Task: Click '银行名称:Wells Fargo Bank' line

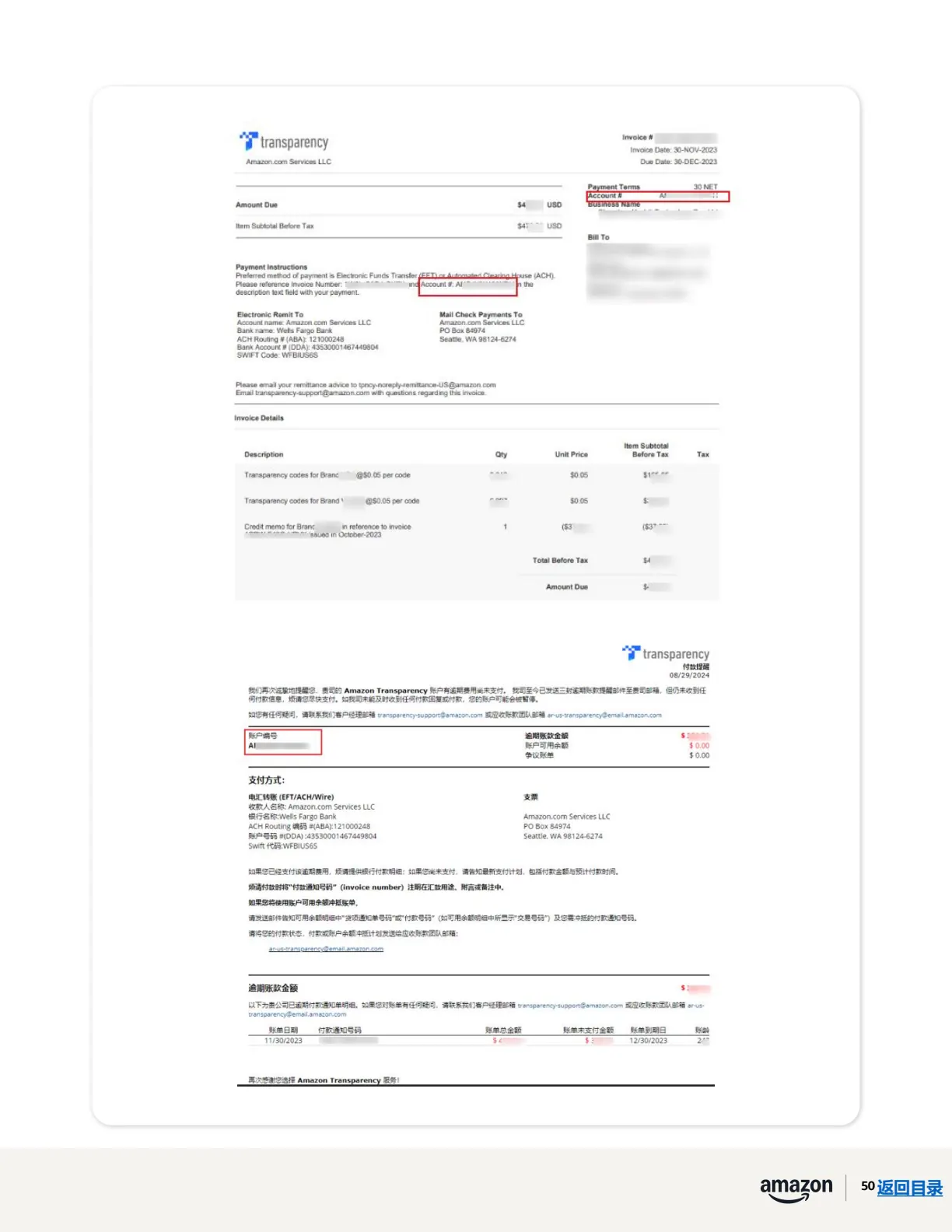Action: [292, 817]
